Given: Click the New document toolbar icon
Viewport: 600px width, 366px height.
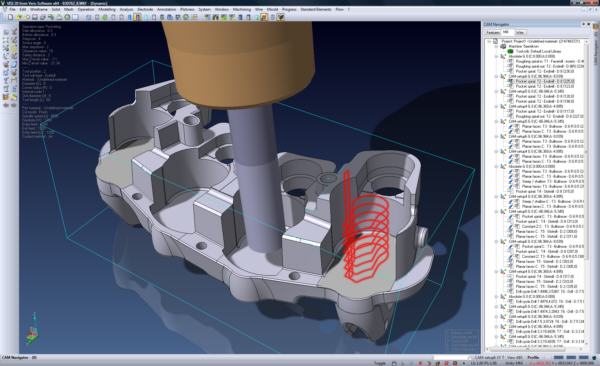Looking at the screenshot, I should [10, 17].
